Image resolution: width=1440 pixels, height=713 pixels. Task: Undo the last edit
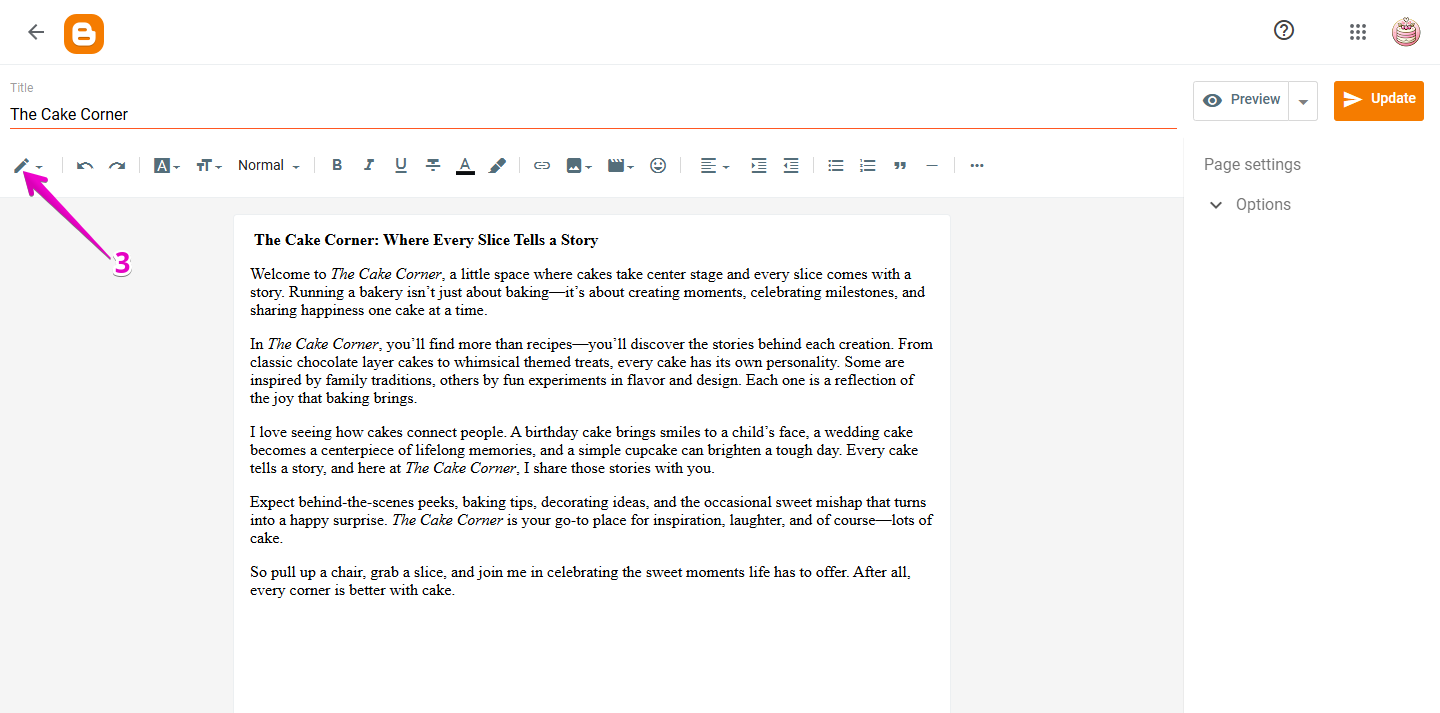click(x=84, y=165)
